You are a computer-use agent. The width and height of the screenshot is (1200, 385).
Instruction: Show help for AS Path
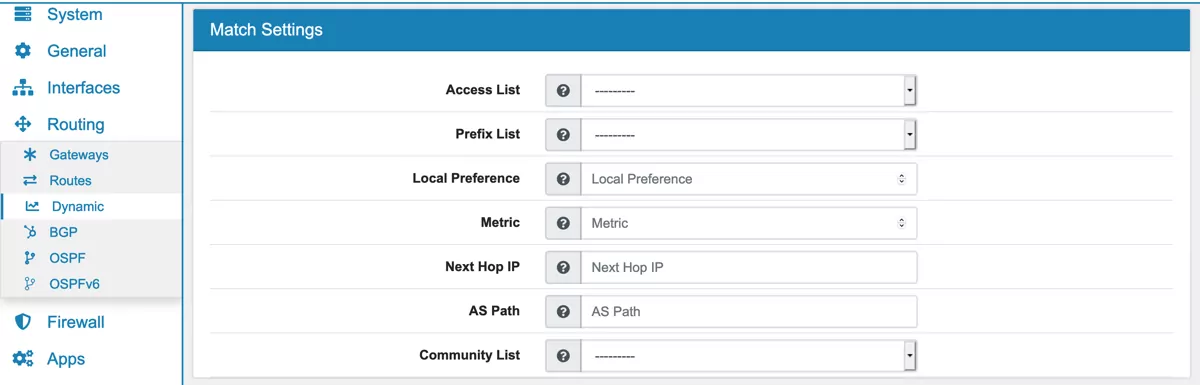coord(563,311)
